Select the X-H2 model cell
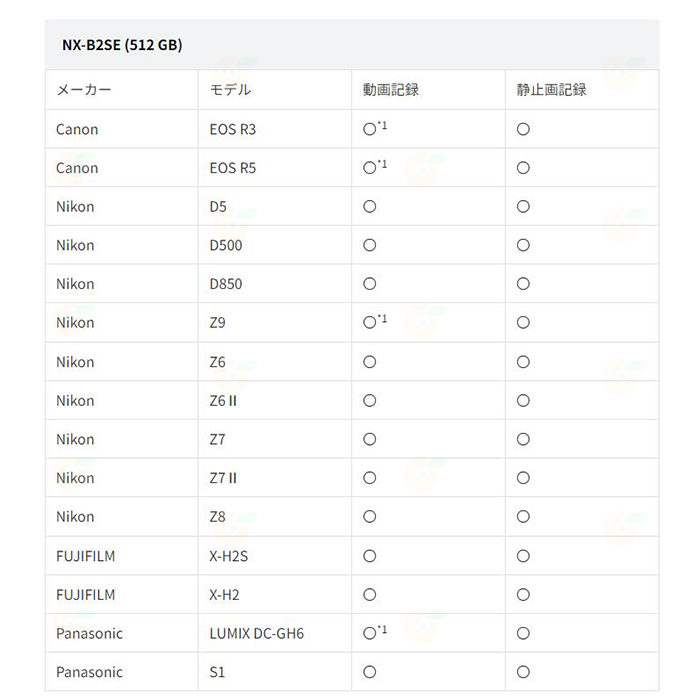Screen dimensions: 700x700 pos(225,595)
